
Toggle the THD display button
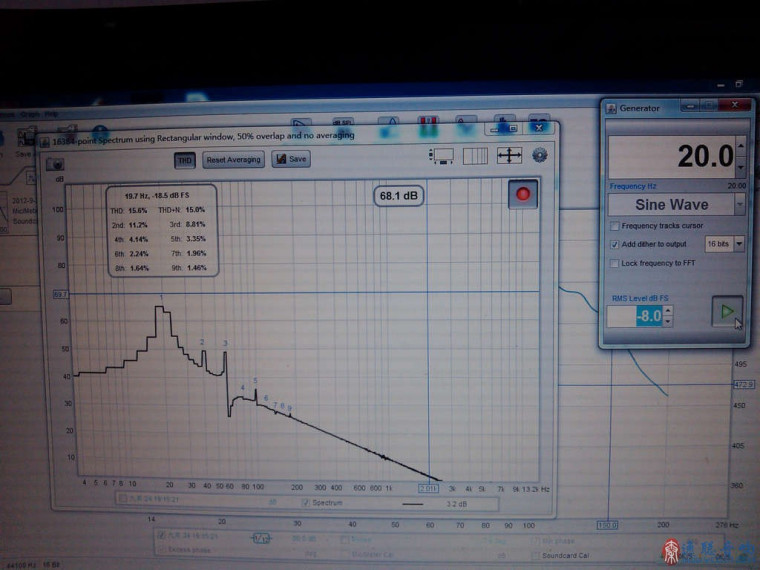coord(185,160)
